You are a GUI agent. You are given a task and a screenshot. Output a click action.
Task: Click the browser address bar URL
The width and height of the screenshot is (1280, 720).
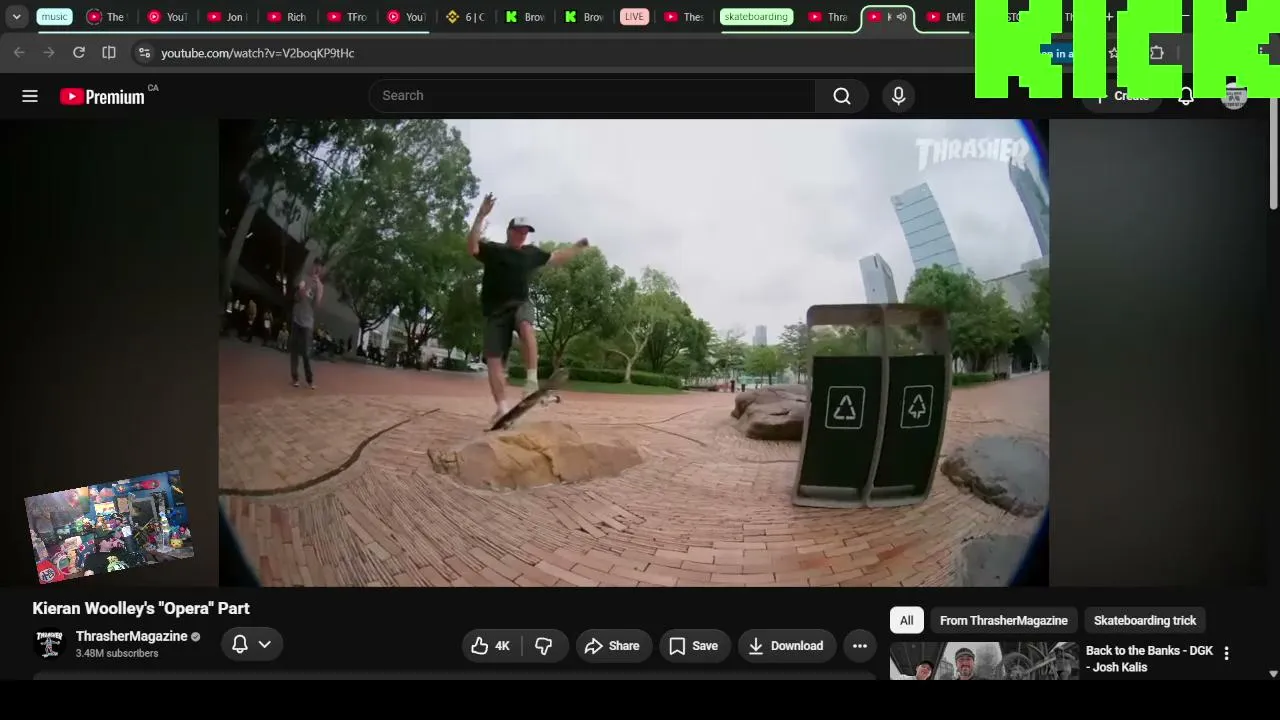[258, 53]
